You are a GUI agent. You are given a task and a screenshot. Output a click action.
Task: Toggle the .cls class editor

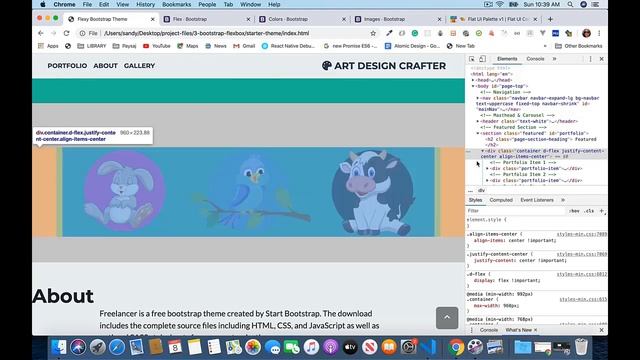[589, 211]
